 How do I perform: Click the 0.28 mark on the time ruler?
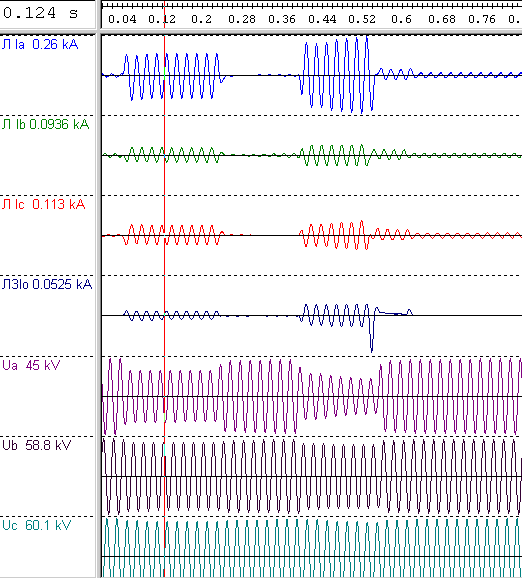242,19
